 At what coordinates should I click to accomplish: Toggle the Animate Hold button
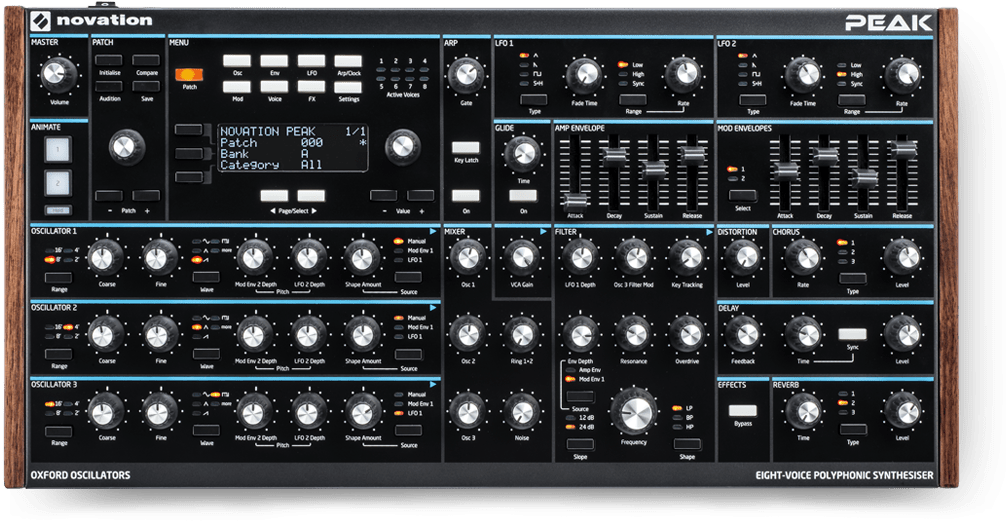(57, 210)
